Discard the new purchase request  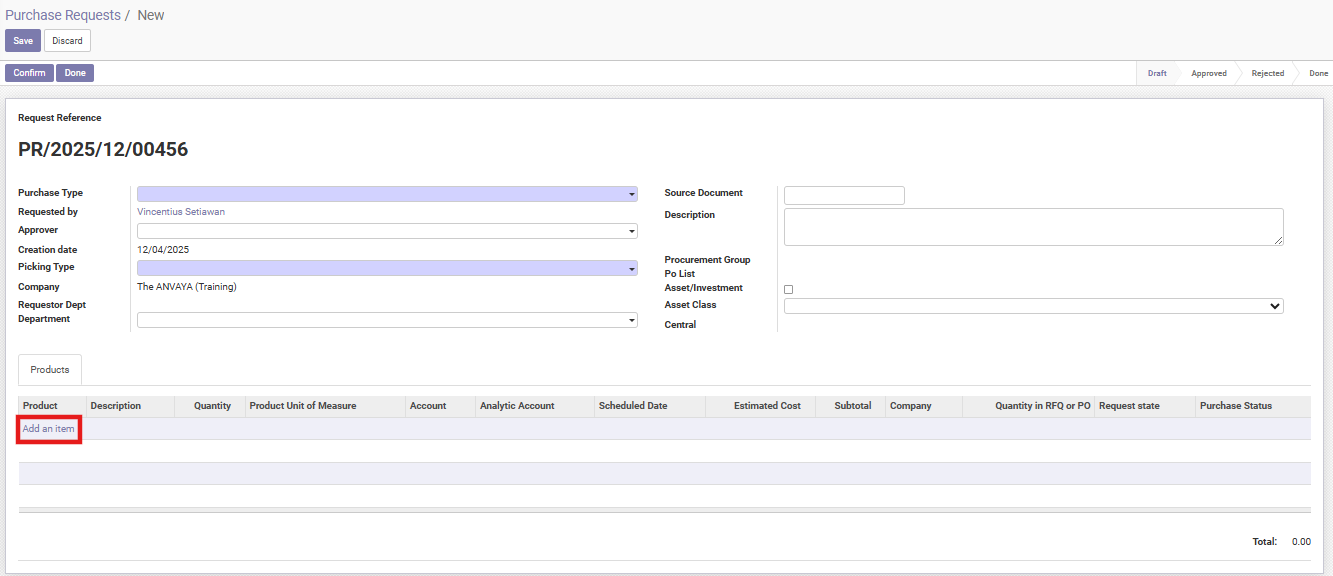click(67, 41)
